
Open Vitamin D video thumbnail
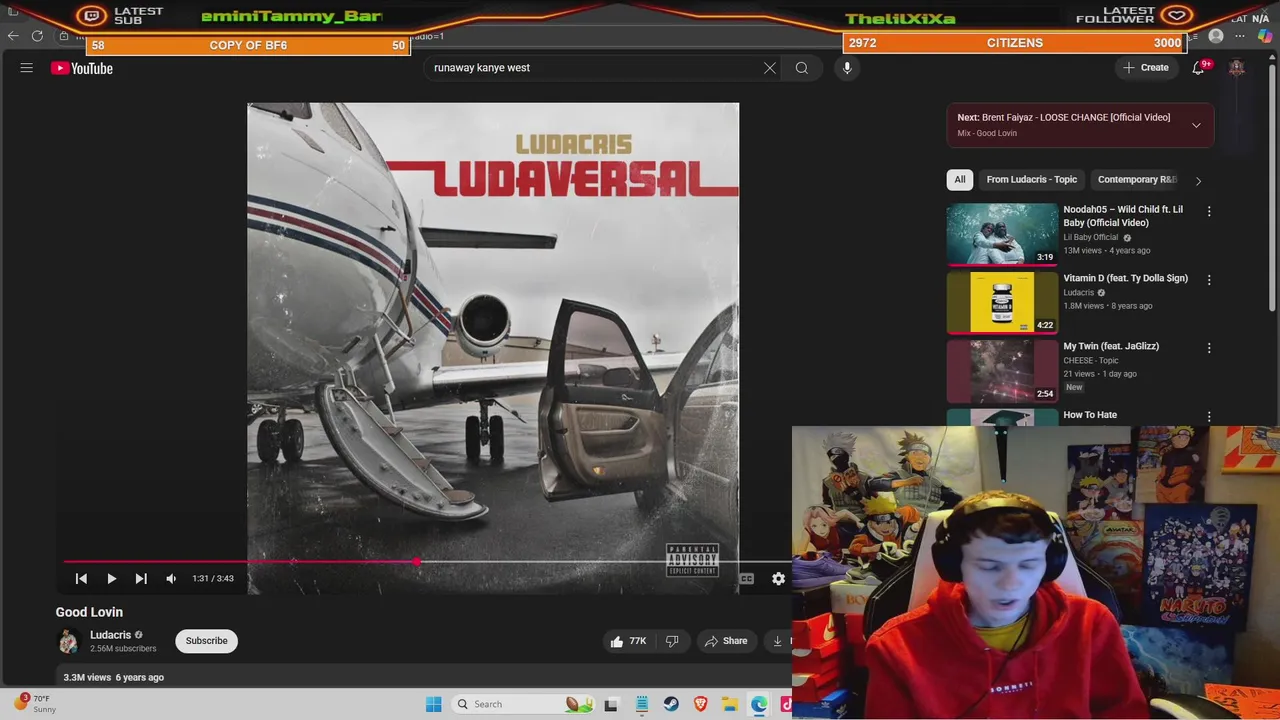1002,302
